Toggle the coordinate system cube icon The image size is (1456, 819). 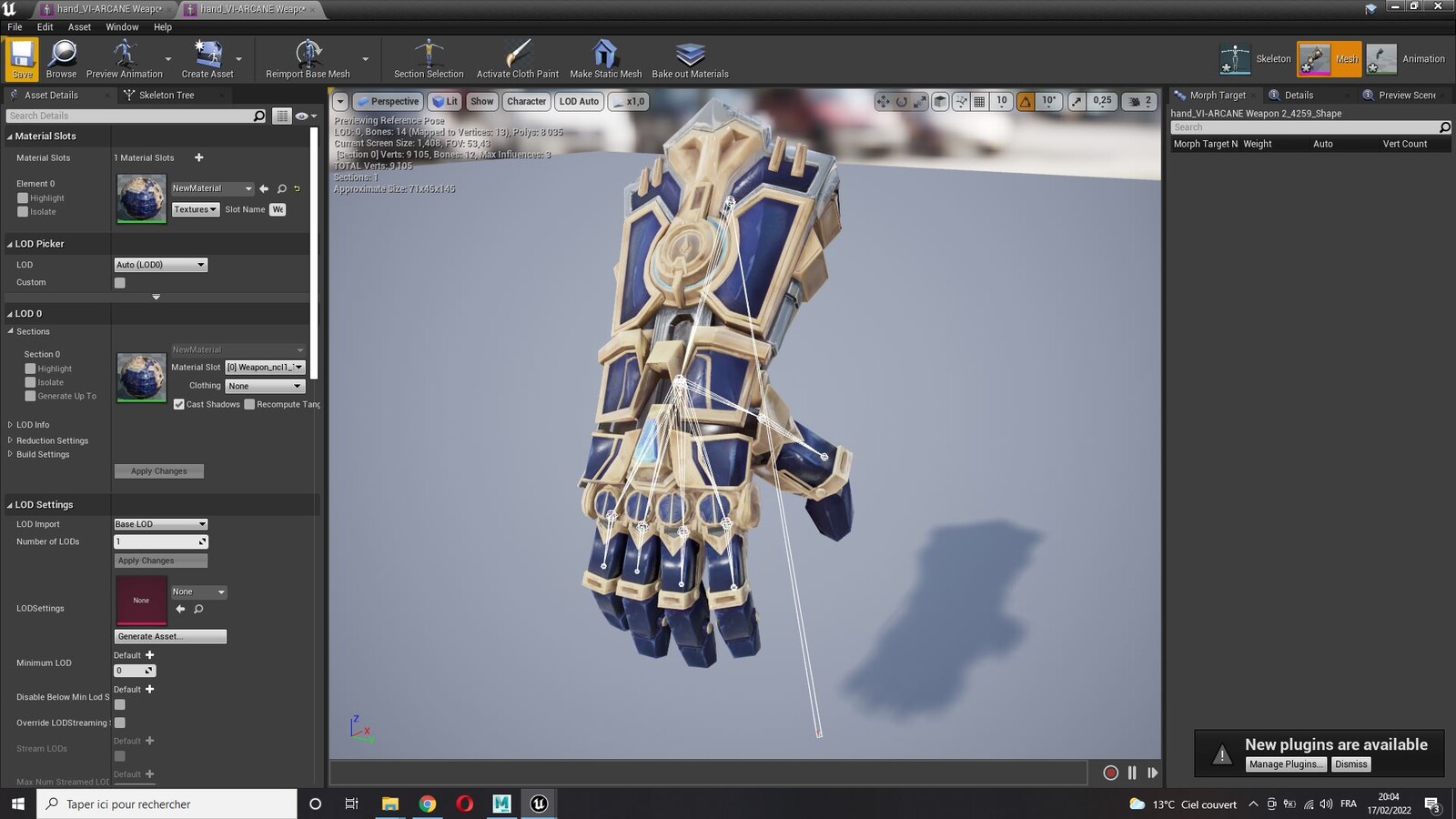(x=940, y=101)
